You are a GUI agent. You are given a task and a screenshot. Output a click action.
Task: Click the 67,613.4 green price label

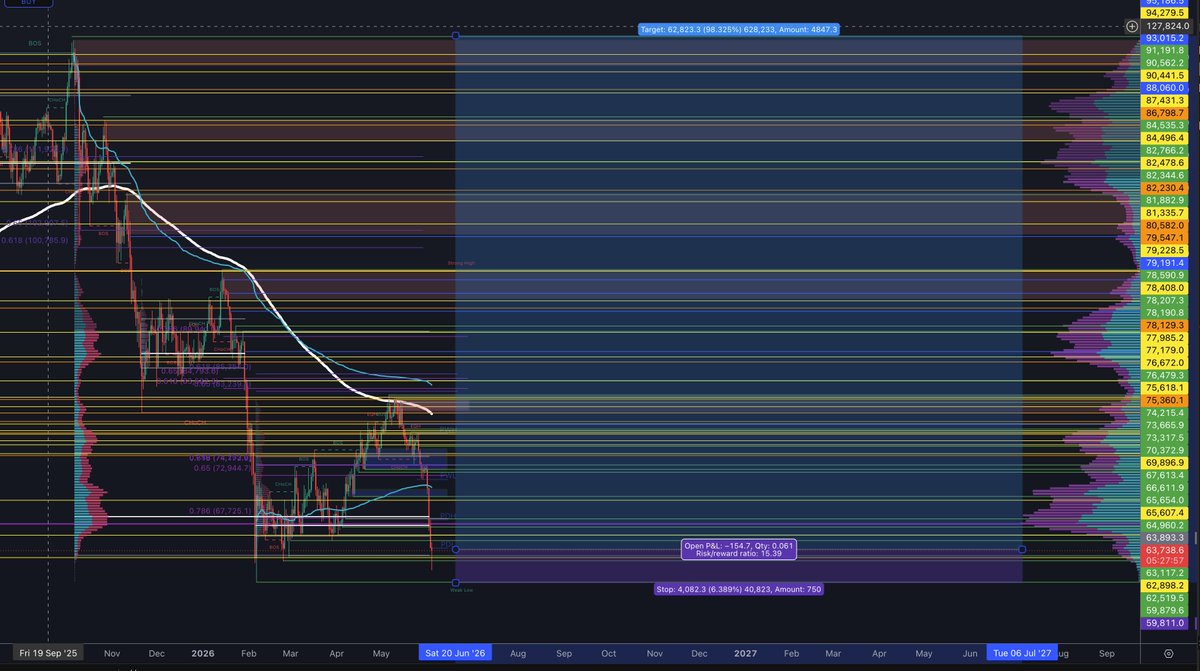tap(1165, 475)
